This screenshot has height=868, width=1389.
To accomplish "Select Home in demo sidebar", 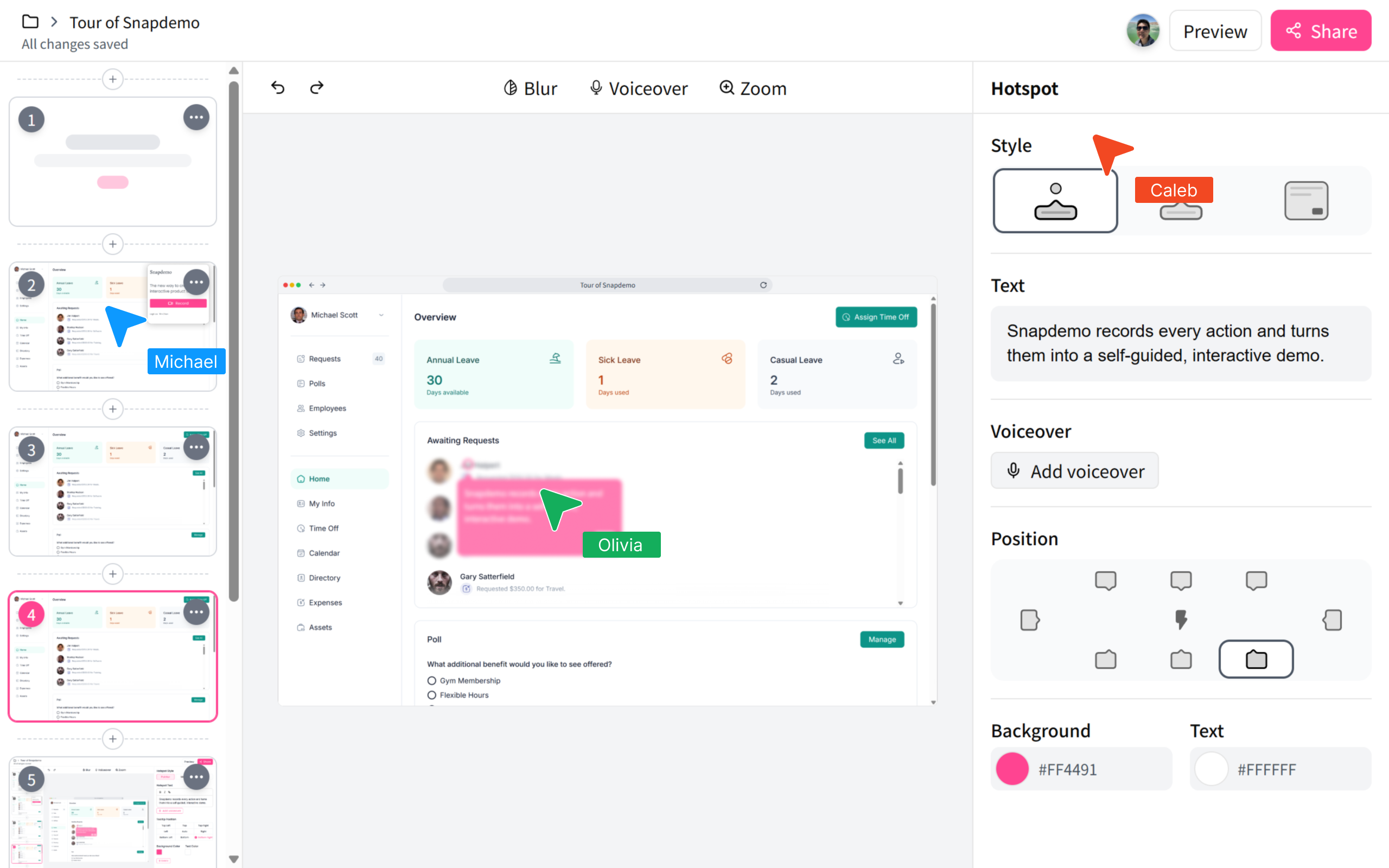I will pyautogui.click(x=340, y=479).
